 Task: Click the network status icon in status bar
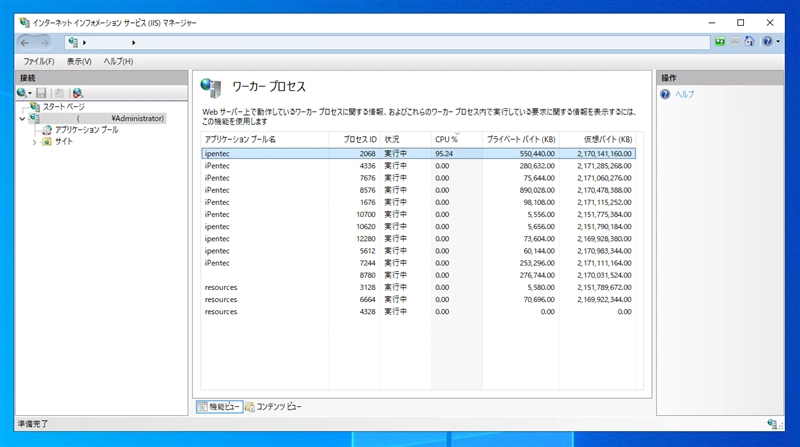point(772,424)
